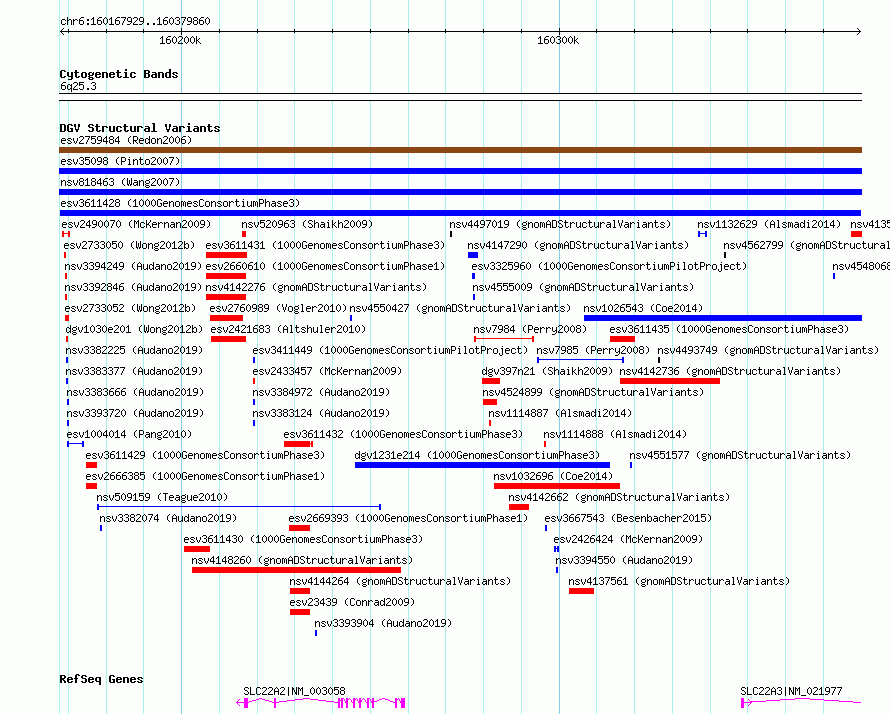This screenshot has width=890, height=714.
Task: Open esv3325960 (1000GenomesConsortiumPilotProject) label
Action: (x=609, y=266)
